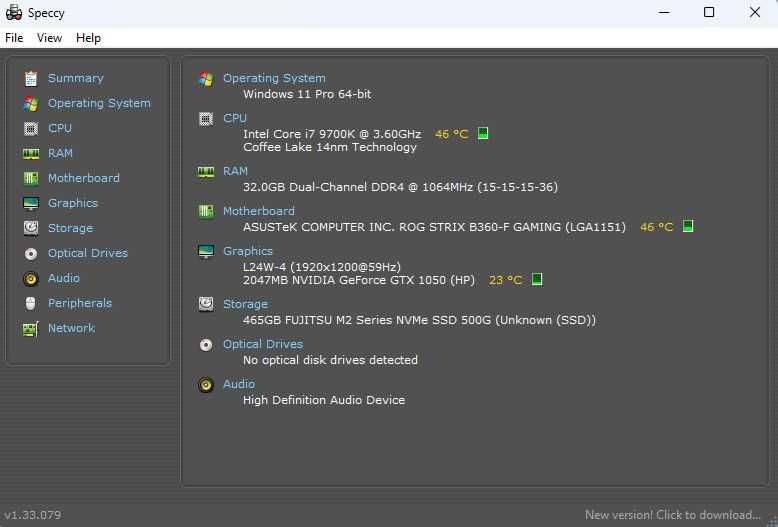This screenshot has width=778, height=527.
Task: Click the L24W-4 monitor resolution text
Action: tap(322, 267)
